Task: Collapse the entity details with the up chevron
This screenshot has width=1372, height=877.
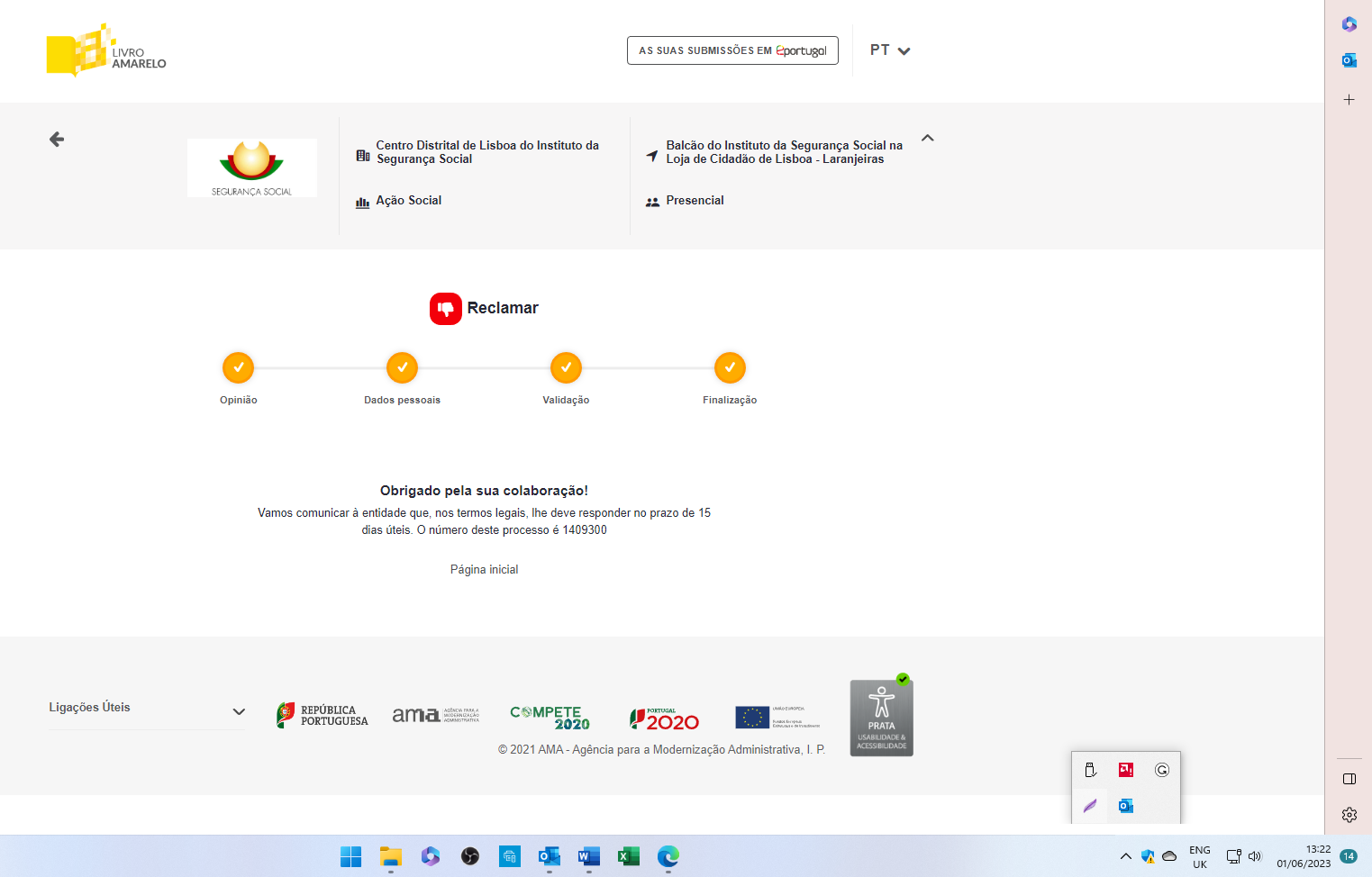Action: [x=928, y=138]
